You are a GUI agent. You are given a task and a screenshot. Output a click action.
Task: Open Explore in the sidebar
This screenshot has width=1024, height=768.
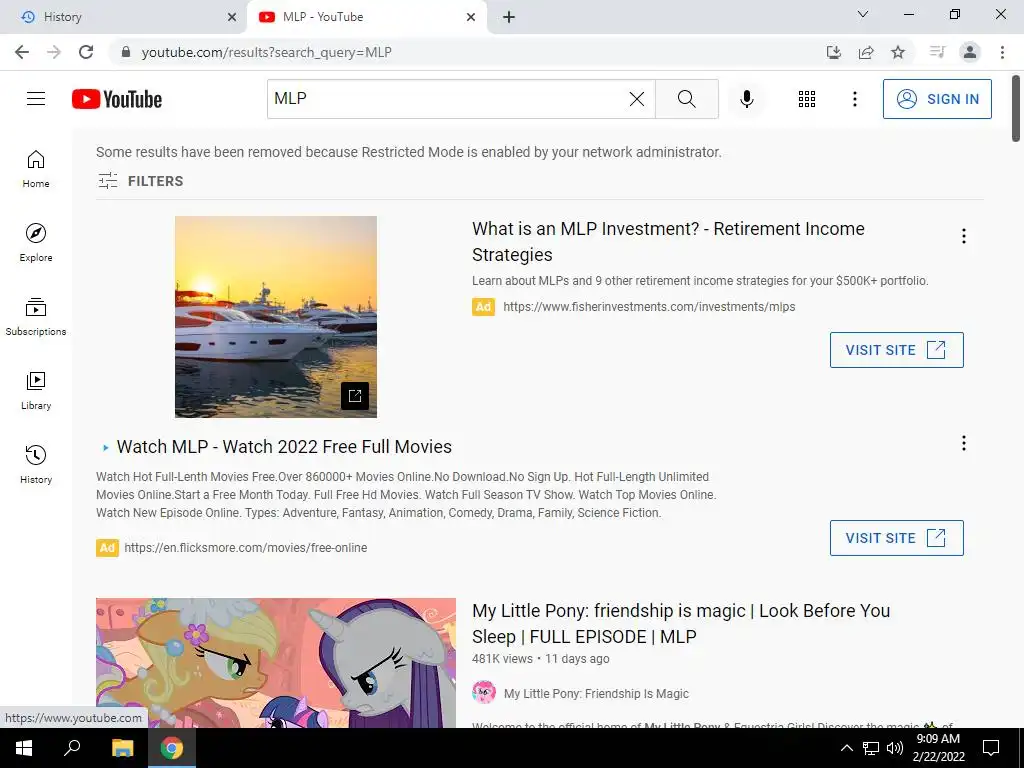coord(36,243)
